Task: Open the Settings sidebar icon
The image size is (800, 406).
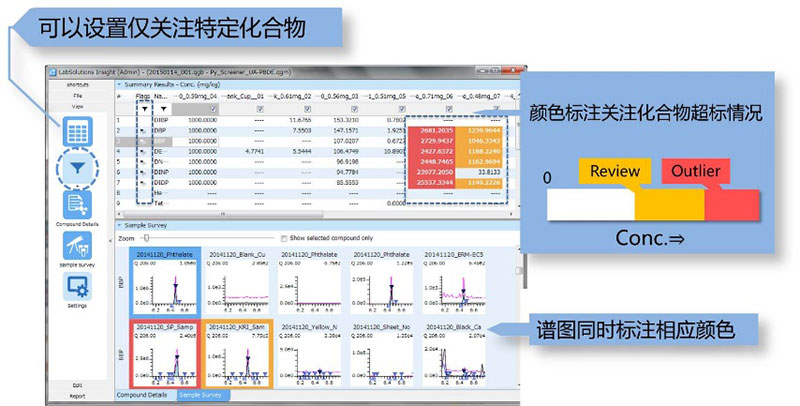Action: point(77,288)
